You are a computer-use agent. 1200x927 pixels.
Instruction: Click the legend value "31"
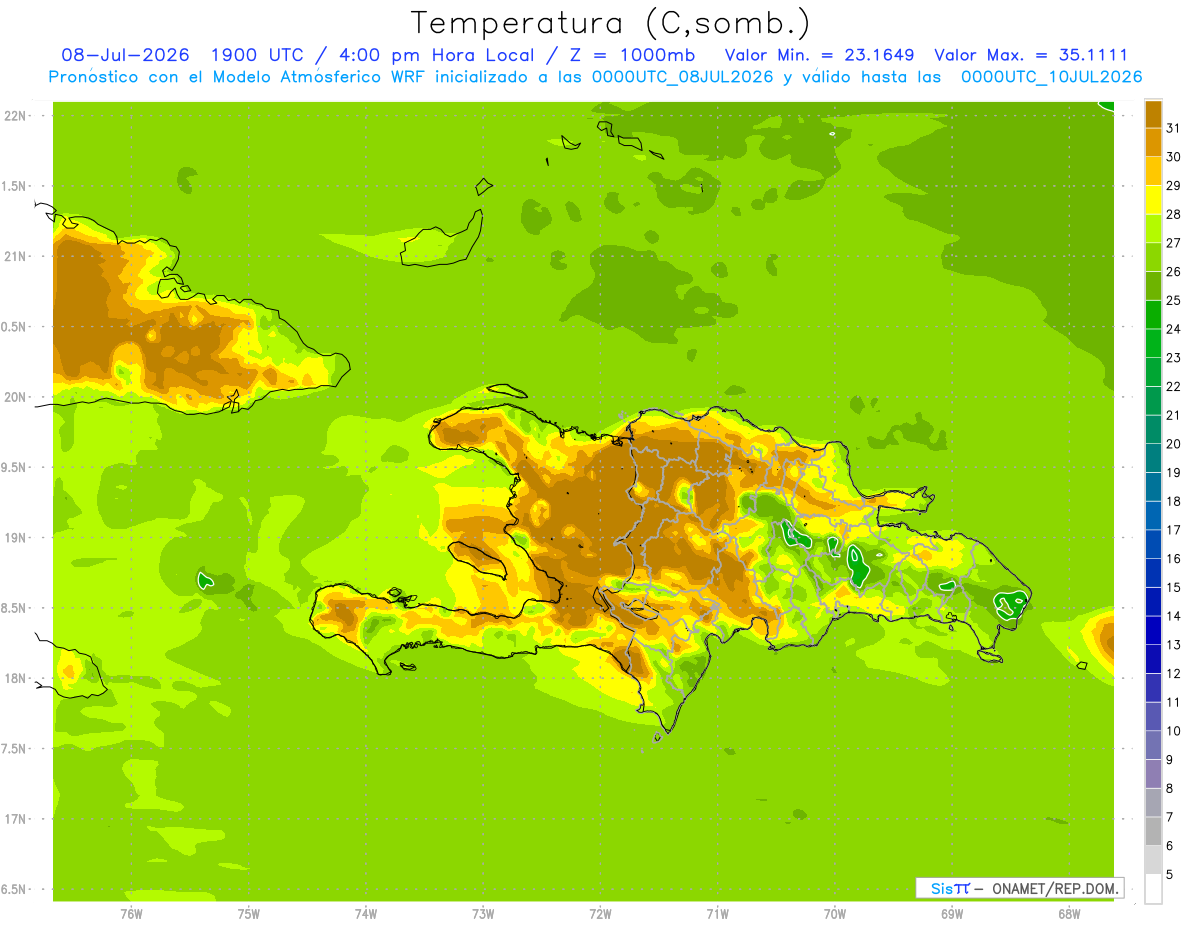coord(1173,128)
